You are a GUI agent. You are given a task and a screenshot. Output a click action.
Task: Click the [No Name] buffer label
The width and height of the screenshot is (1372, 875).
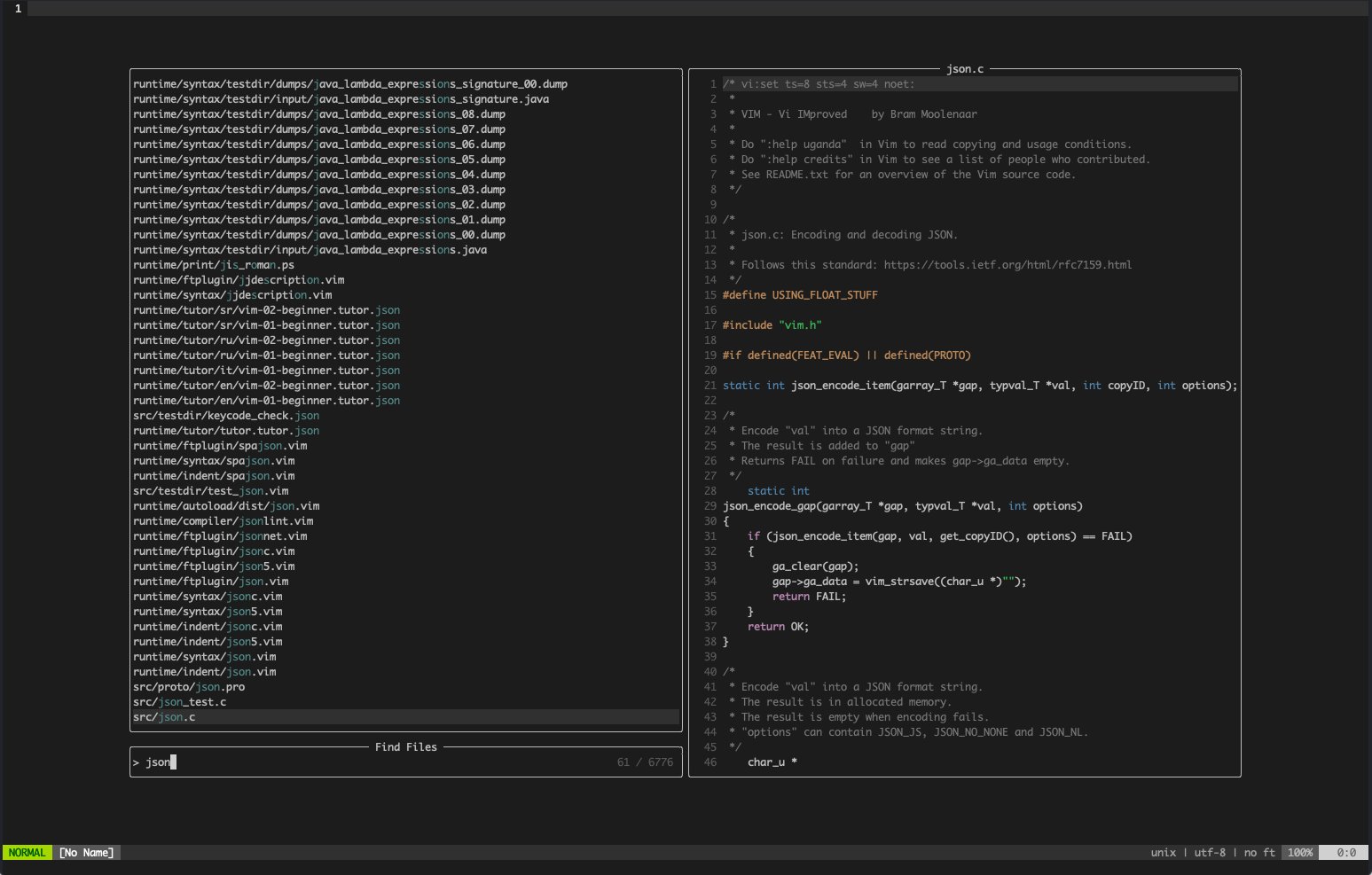(86, 852)
